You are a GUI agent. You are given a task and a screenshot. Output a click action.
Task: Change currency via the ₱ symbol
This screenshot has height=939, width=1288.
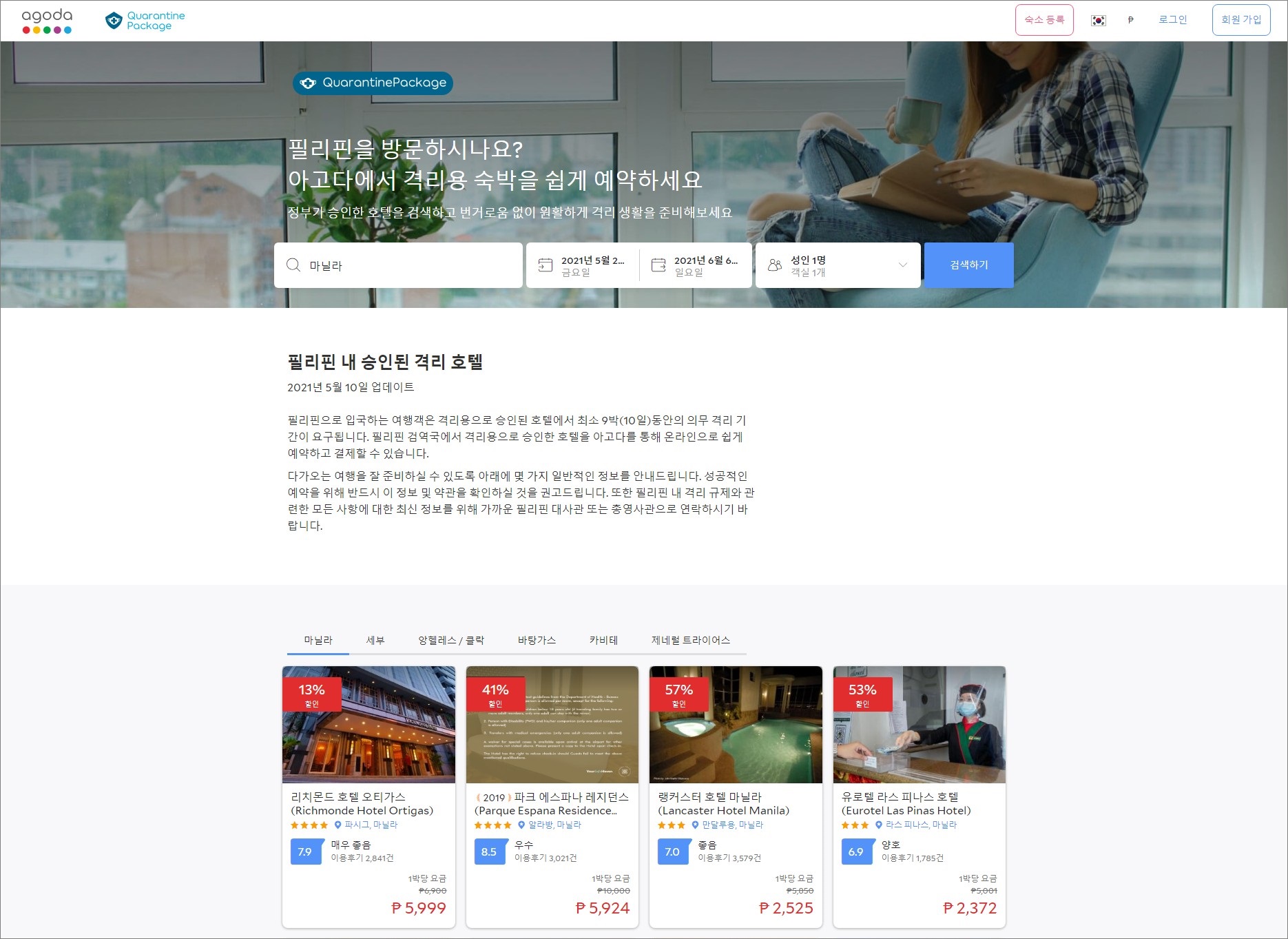1130,20
